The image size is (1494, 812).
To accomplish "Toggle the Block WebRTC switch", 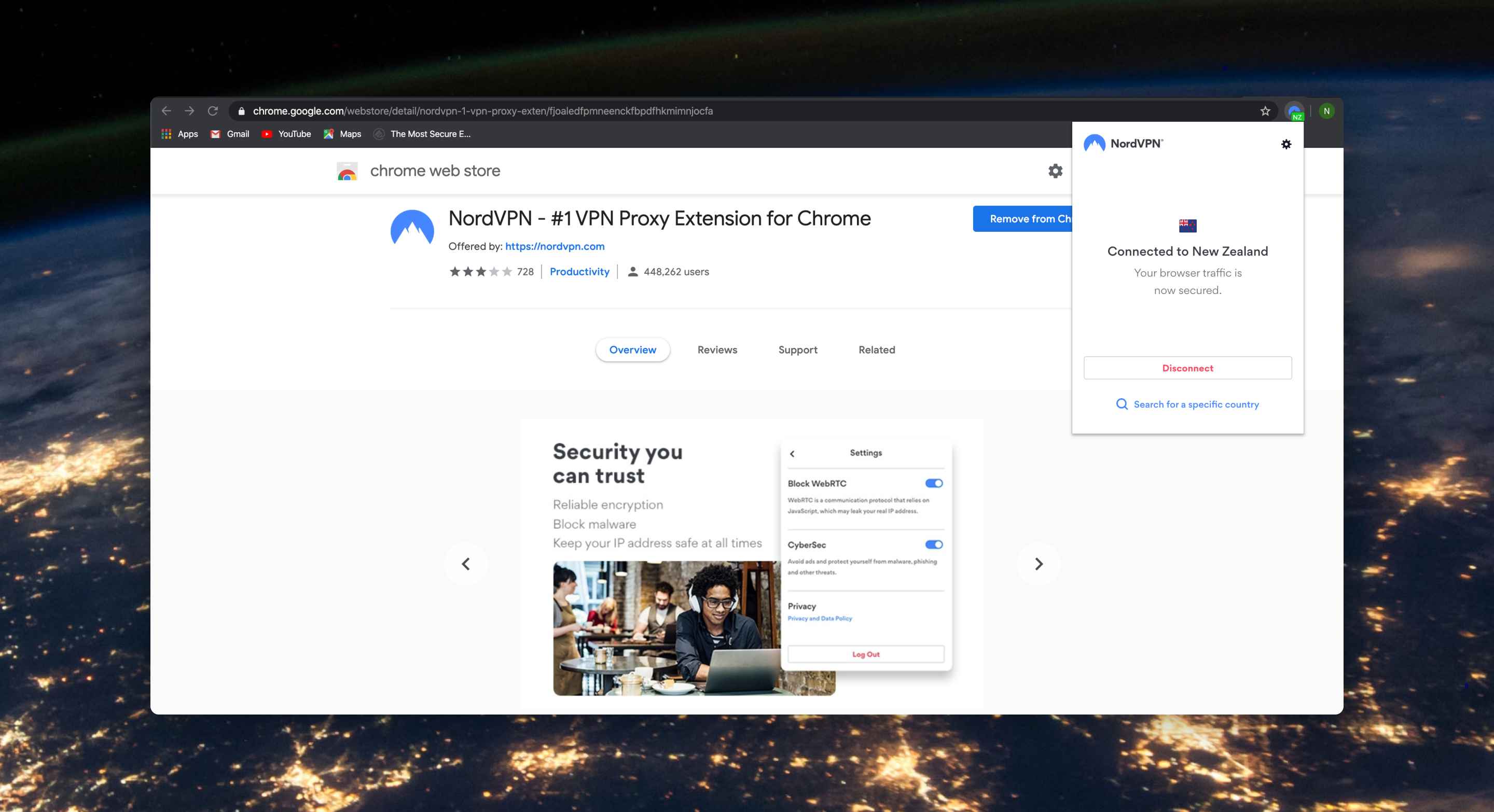I will 932,483.
